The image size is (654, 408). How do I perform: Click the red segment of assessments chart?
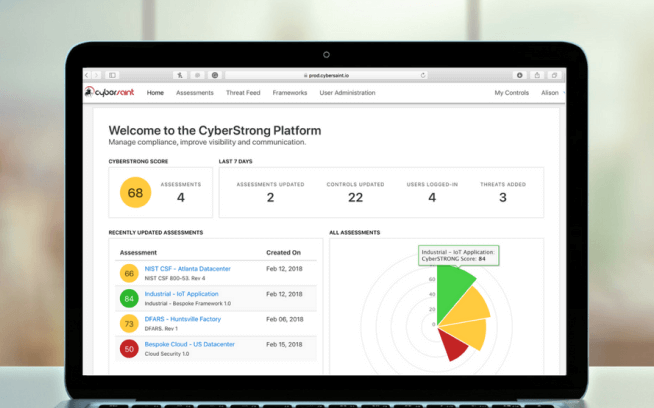(455, 346)
